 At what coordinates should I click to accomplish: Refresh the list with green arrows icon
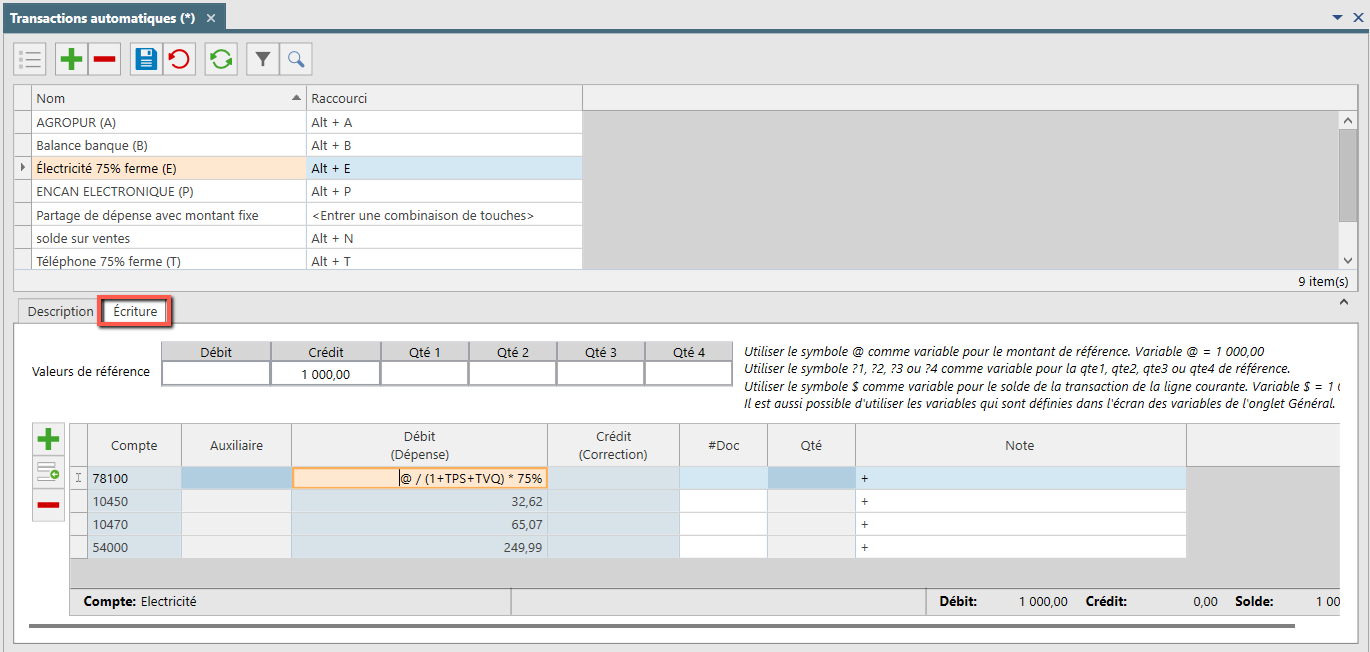tap(221, 60)
